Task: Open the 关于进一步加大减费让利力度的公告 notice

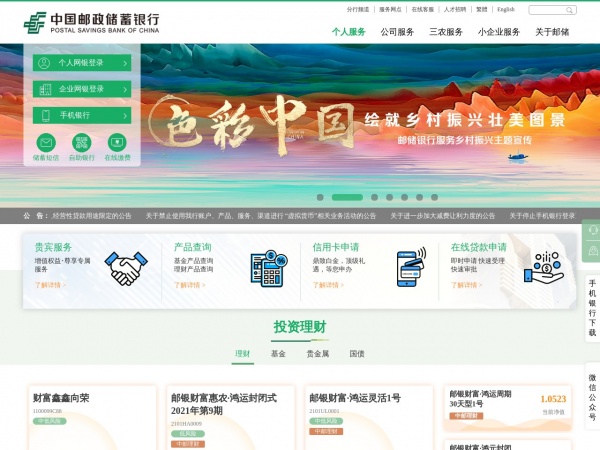Action: [x=443, y=216]
